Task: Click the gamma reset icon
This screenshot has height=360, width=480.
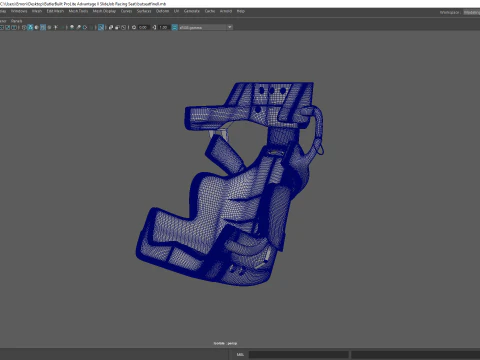Action: (154, 27)
